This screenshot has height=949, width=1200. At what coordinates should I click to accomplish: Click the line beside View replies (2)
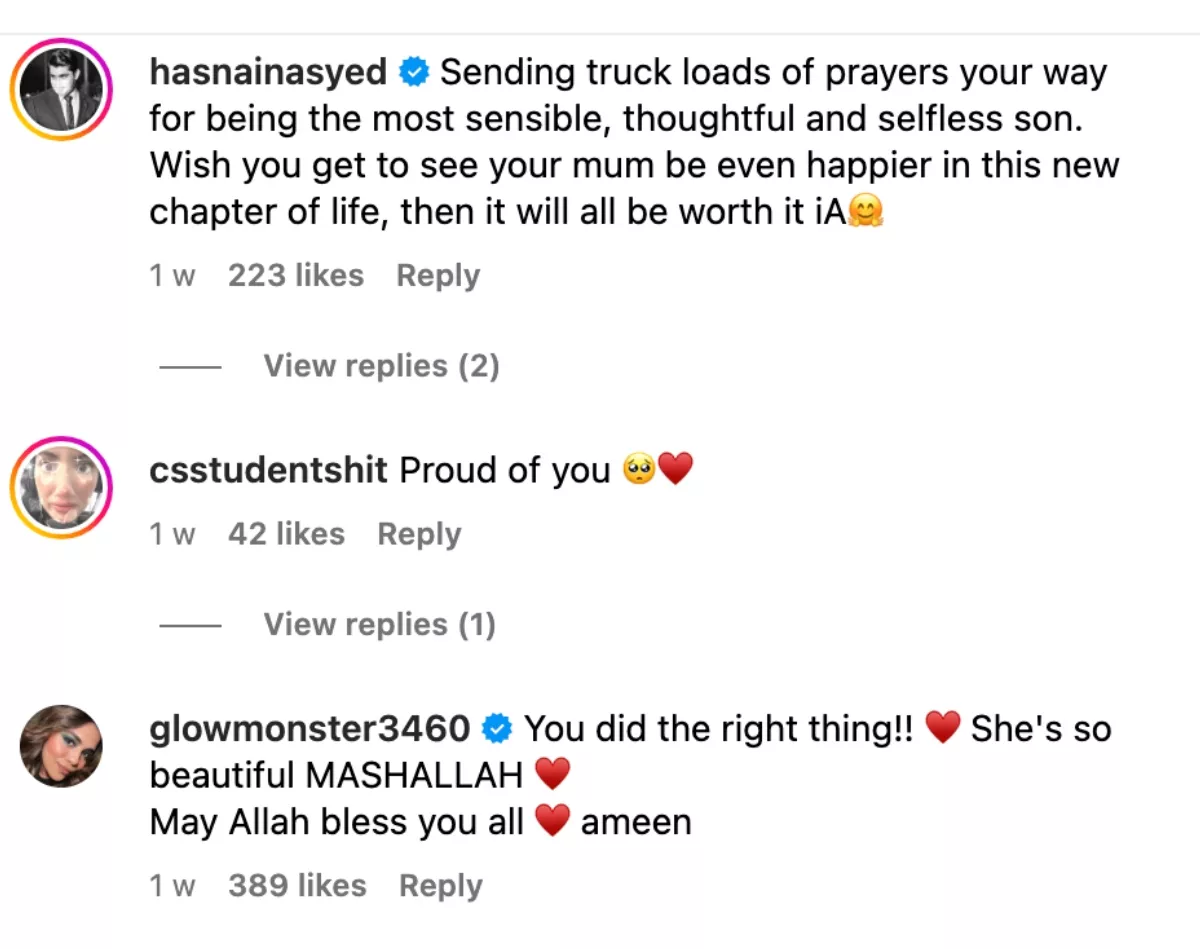190,366
